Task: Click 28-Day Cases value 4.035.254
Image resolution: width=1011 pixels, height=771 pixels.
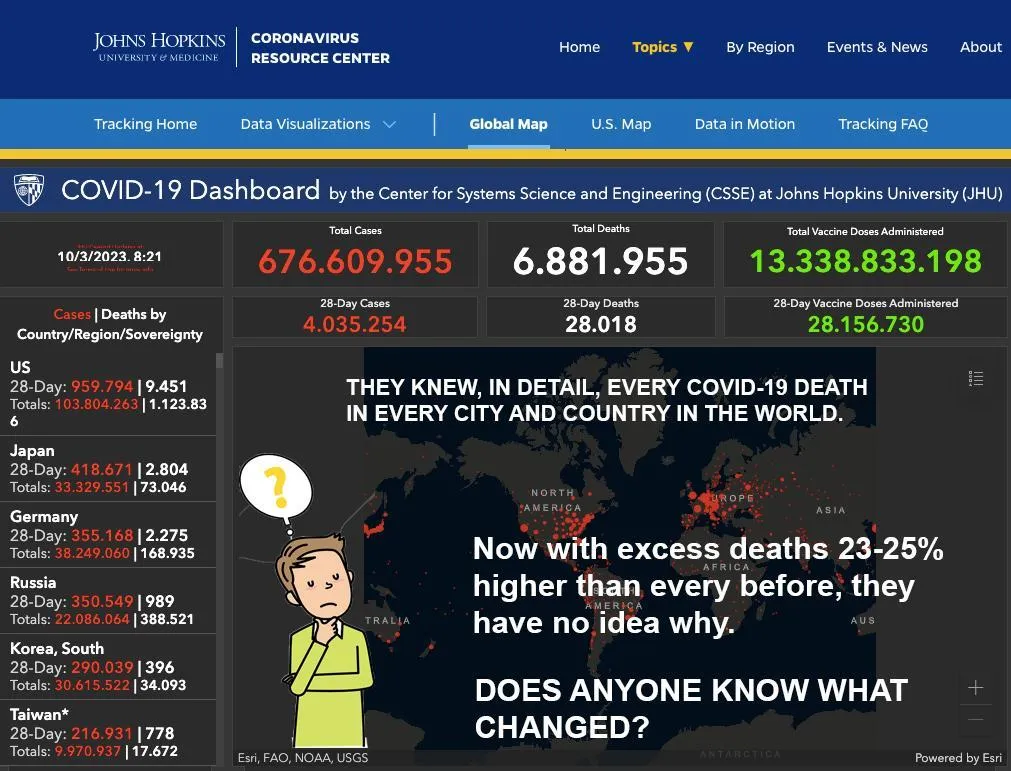Action: 355,324
